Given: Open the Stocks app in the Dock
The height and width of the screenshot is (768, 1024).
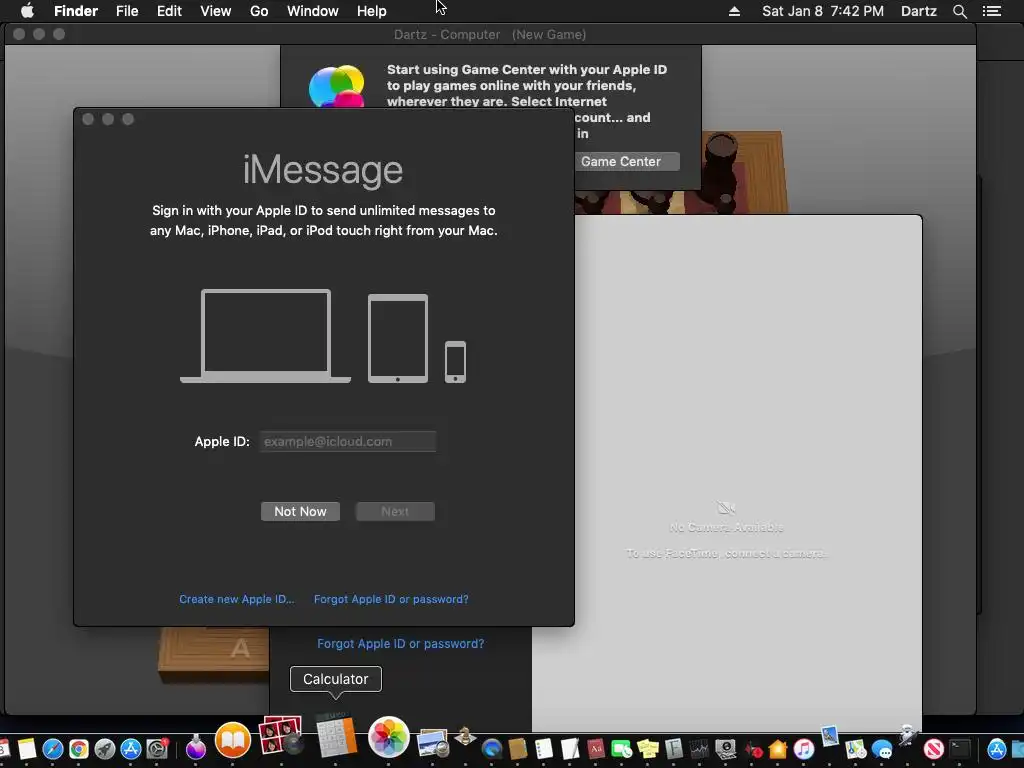Looking at the screenshot, I should (x=699, y=749).
